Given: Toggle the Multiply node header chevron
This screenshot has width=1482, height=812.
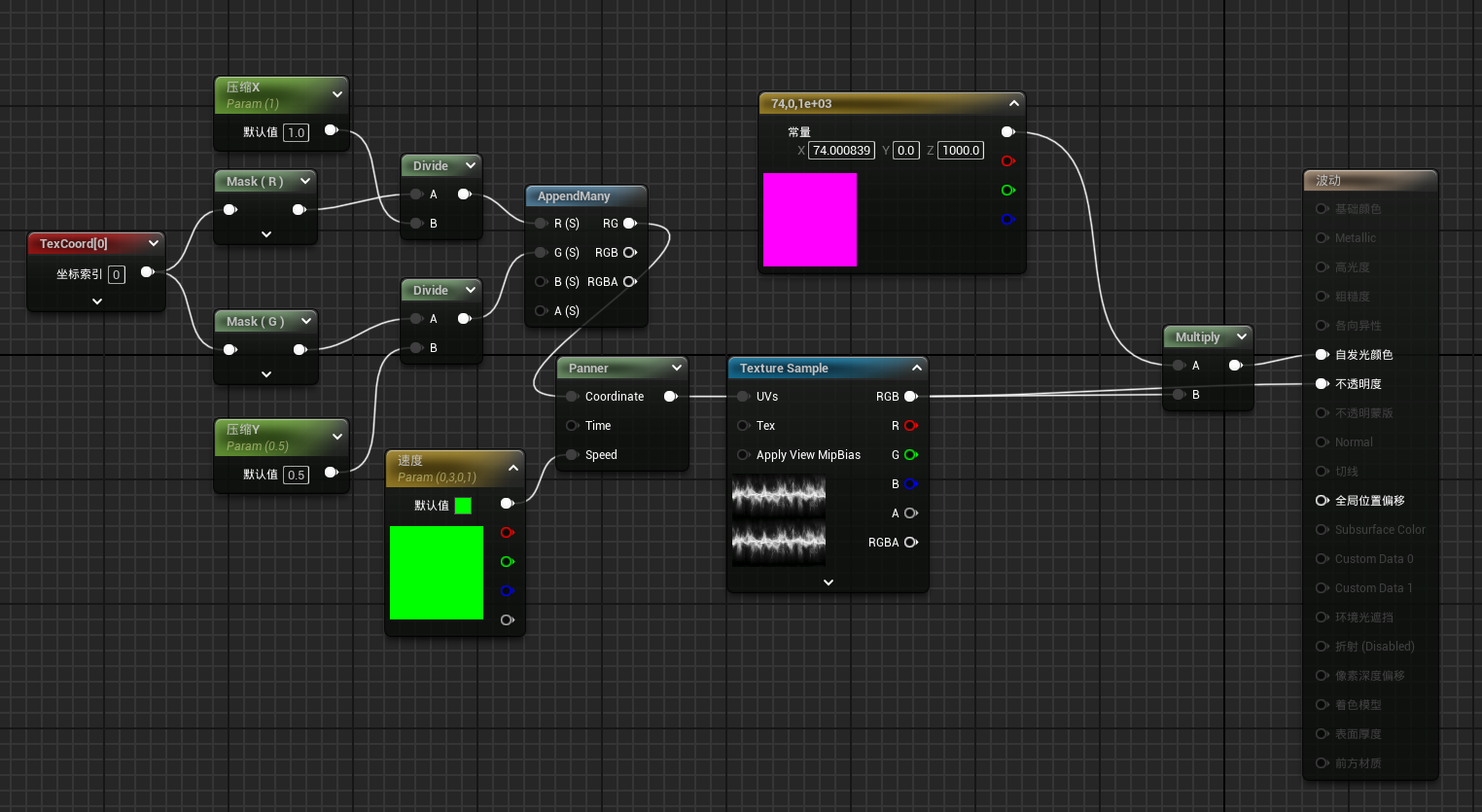Looking at the screenshot, I should [1242, 336].
